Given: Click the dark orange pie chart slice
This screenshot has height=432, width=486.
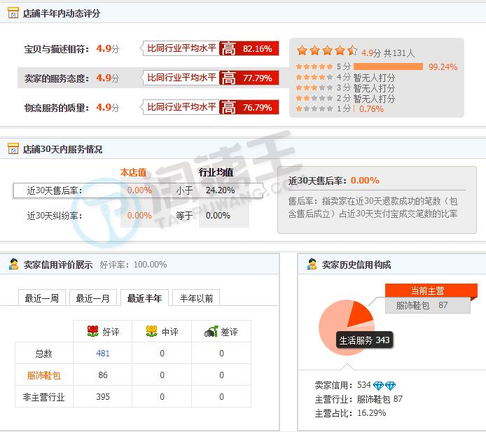Looking at the screenshot, I should tap(360, 314).
